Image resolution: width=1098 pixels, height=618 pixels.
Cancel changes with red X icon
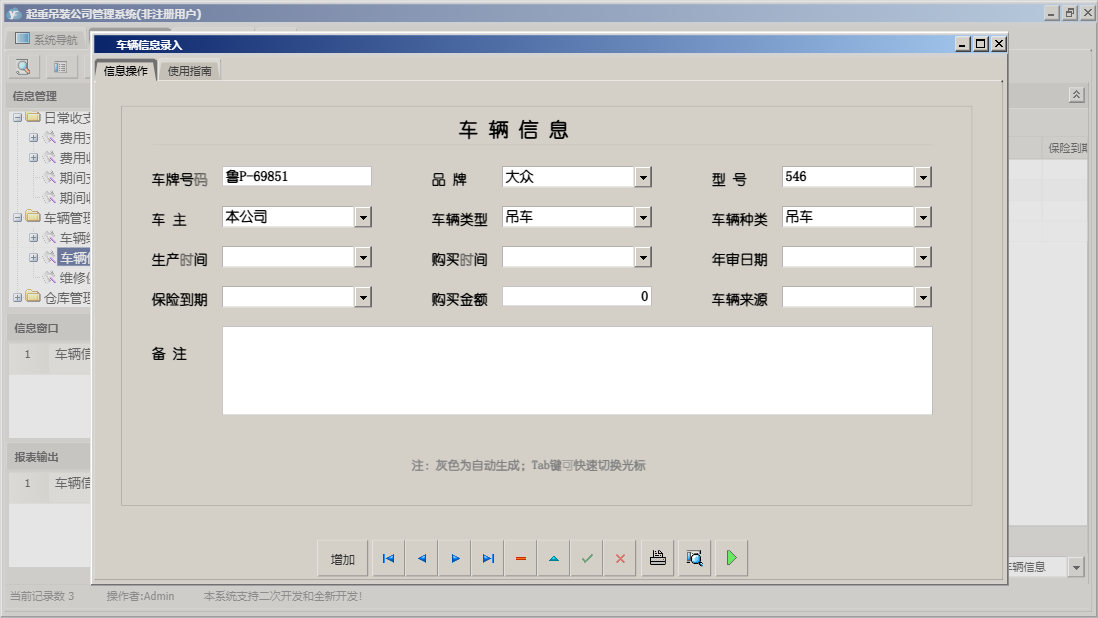point(620,558)
